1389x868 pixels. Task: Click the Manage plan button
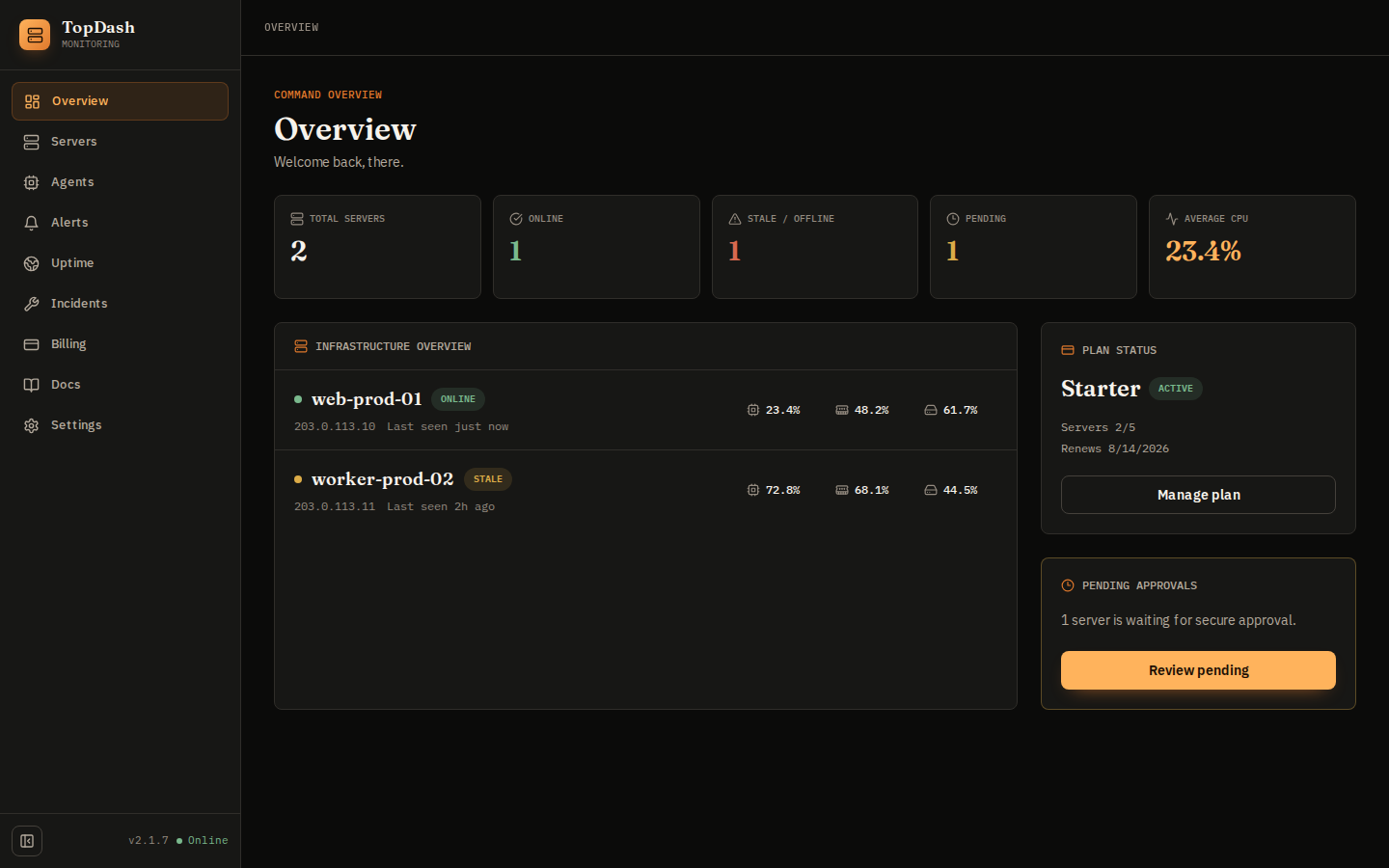(x=1198, y=495)
